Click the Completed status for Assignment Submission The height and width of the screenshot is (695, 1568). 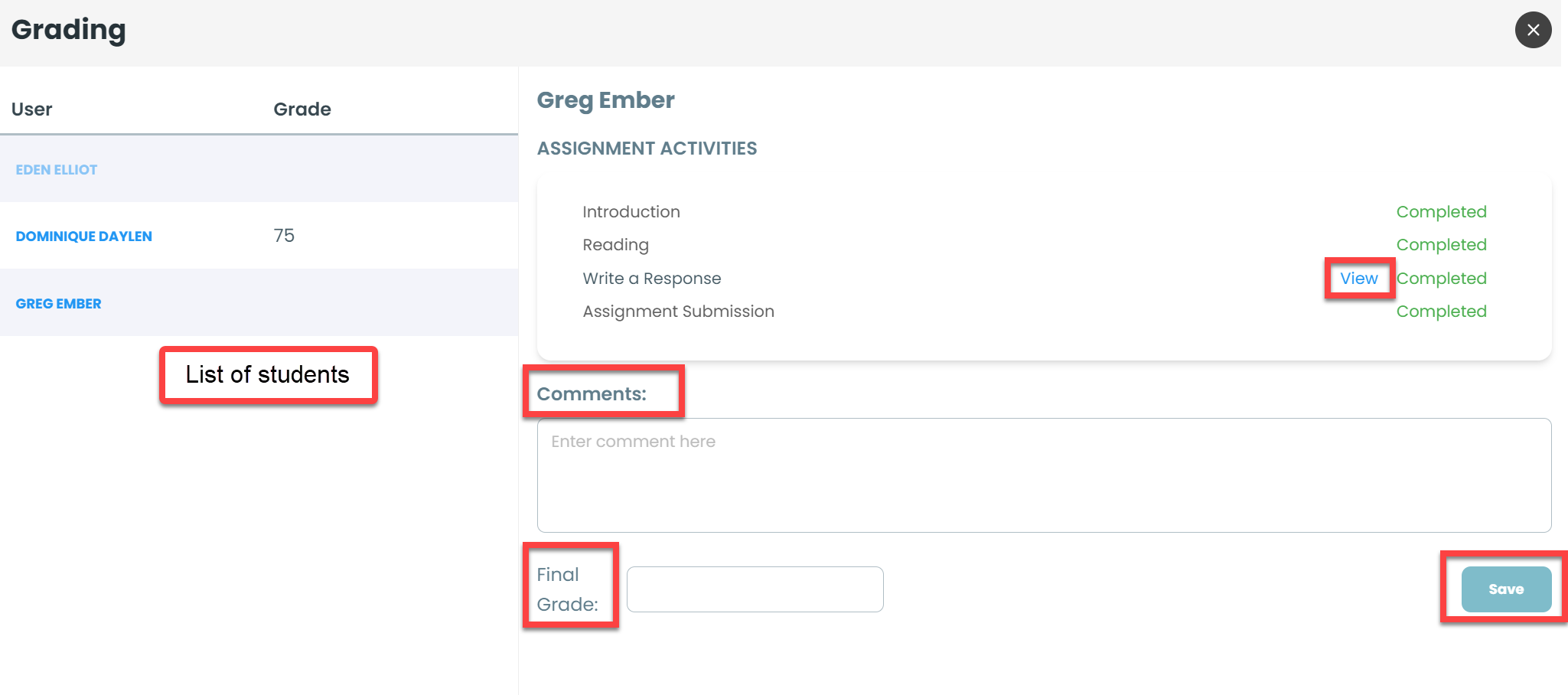[x=1442, y=312]
